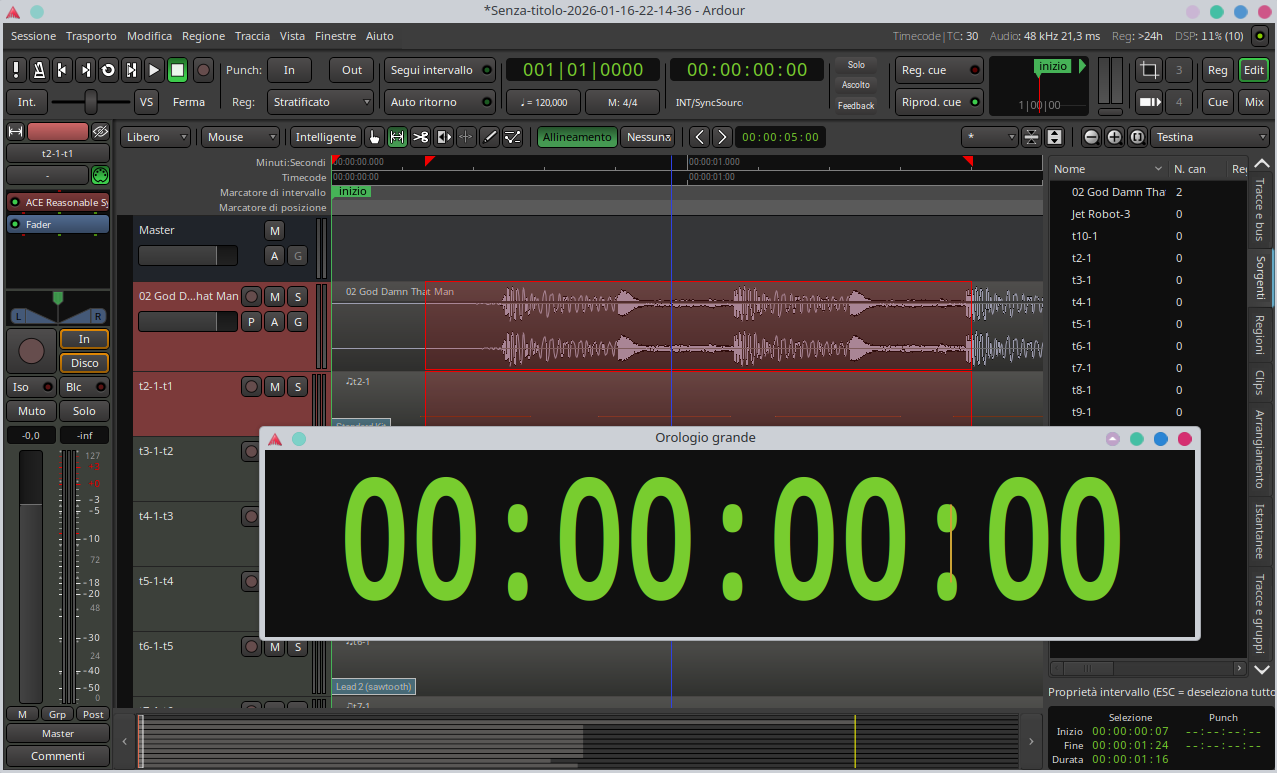Open the Stratificato record mode dropdown
This screenshot has width=1277, height=773.
[322, 102]
